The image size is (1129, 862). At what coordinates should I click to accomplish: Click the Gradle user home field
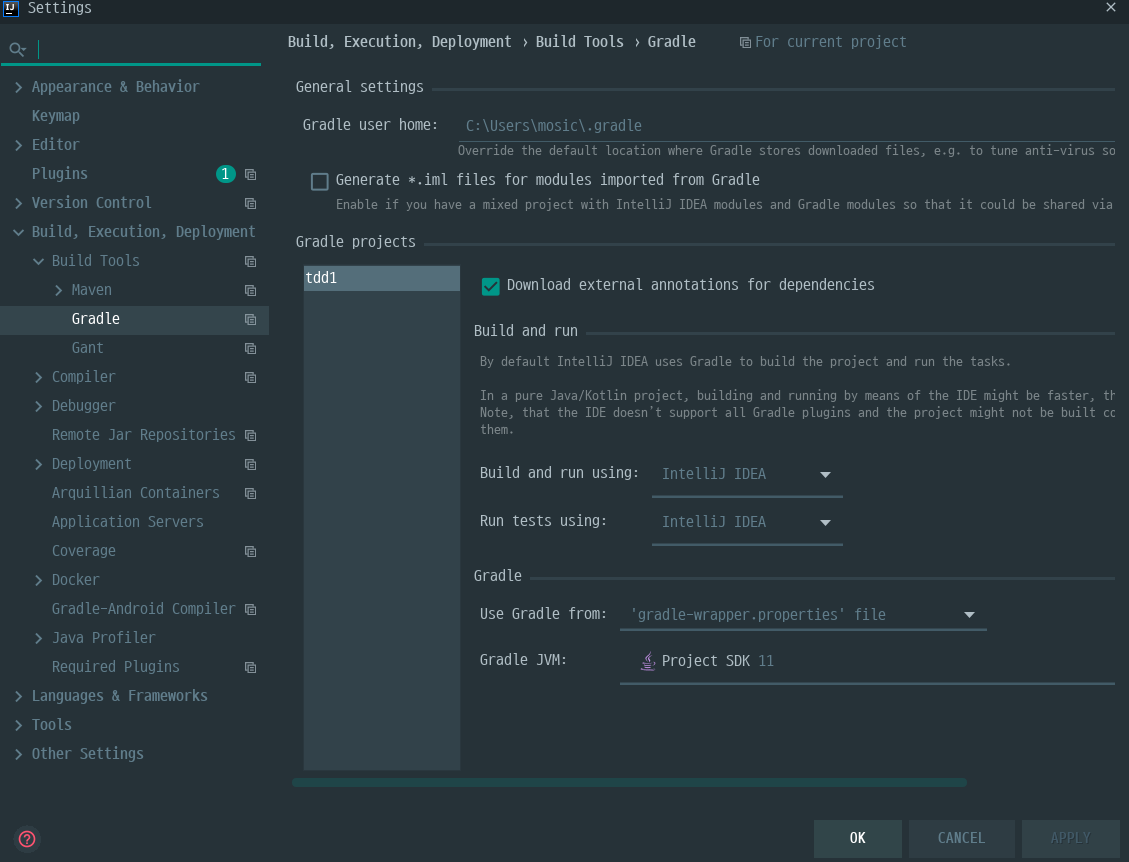click(786, 126)
